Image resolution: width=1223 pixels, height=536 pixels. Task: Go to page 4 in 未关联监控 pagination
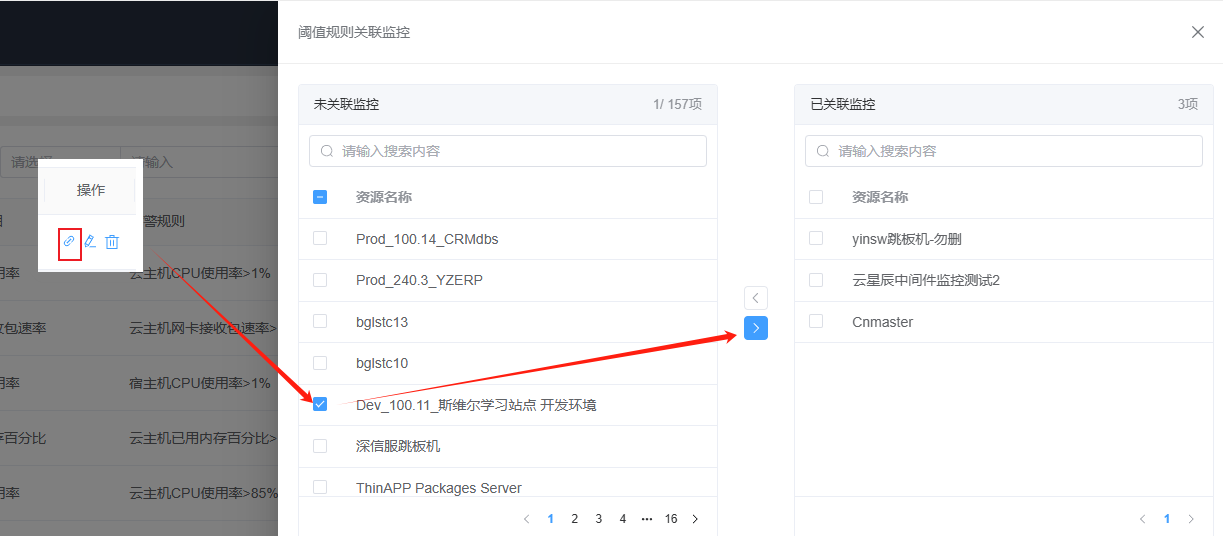point(623,519)
